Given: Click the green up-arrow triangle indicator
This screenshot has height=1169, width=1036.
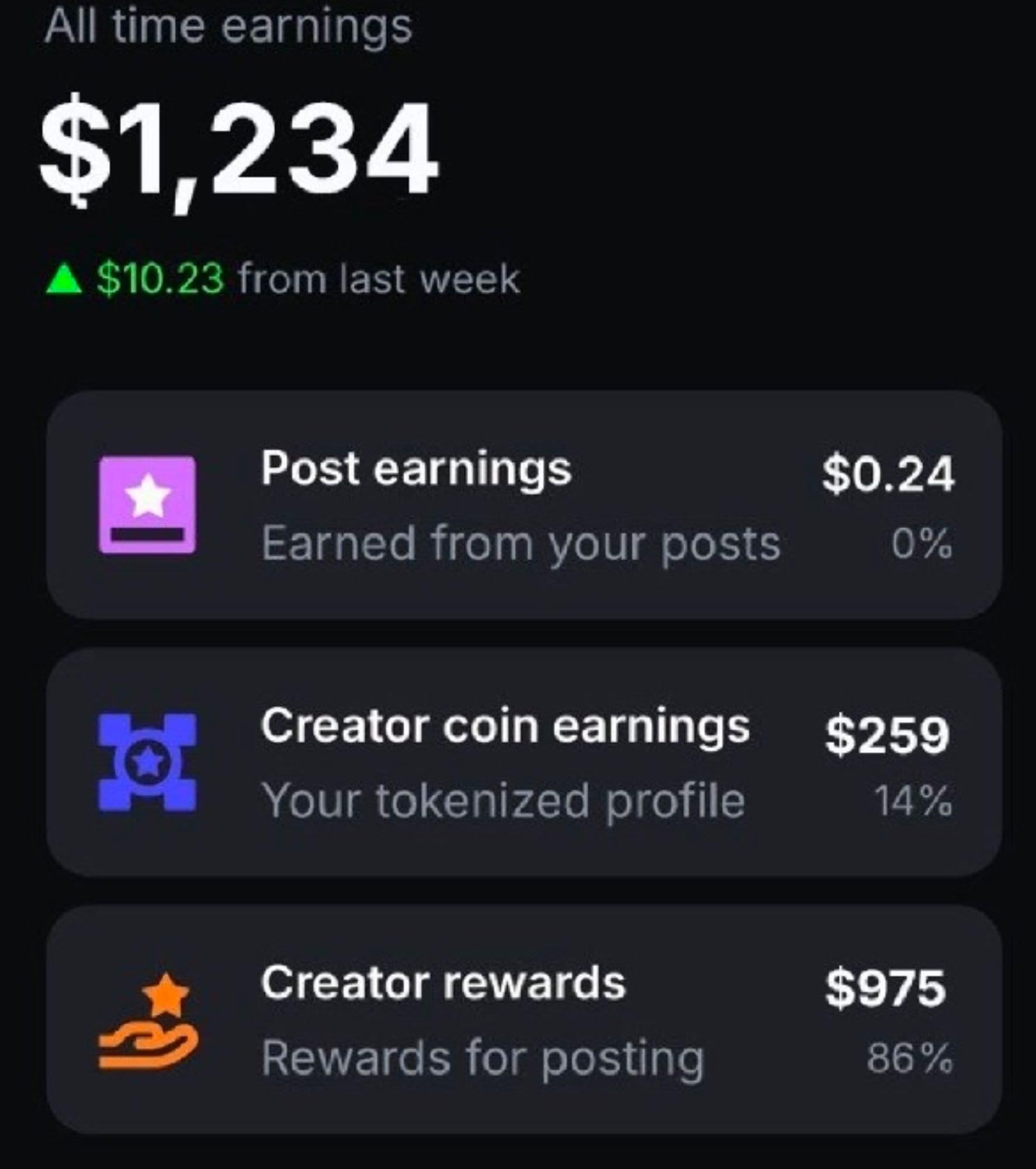Looking at the screenshot, I should tap(63, 279).
